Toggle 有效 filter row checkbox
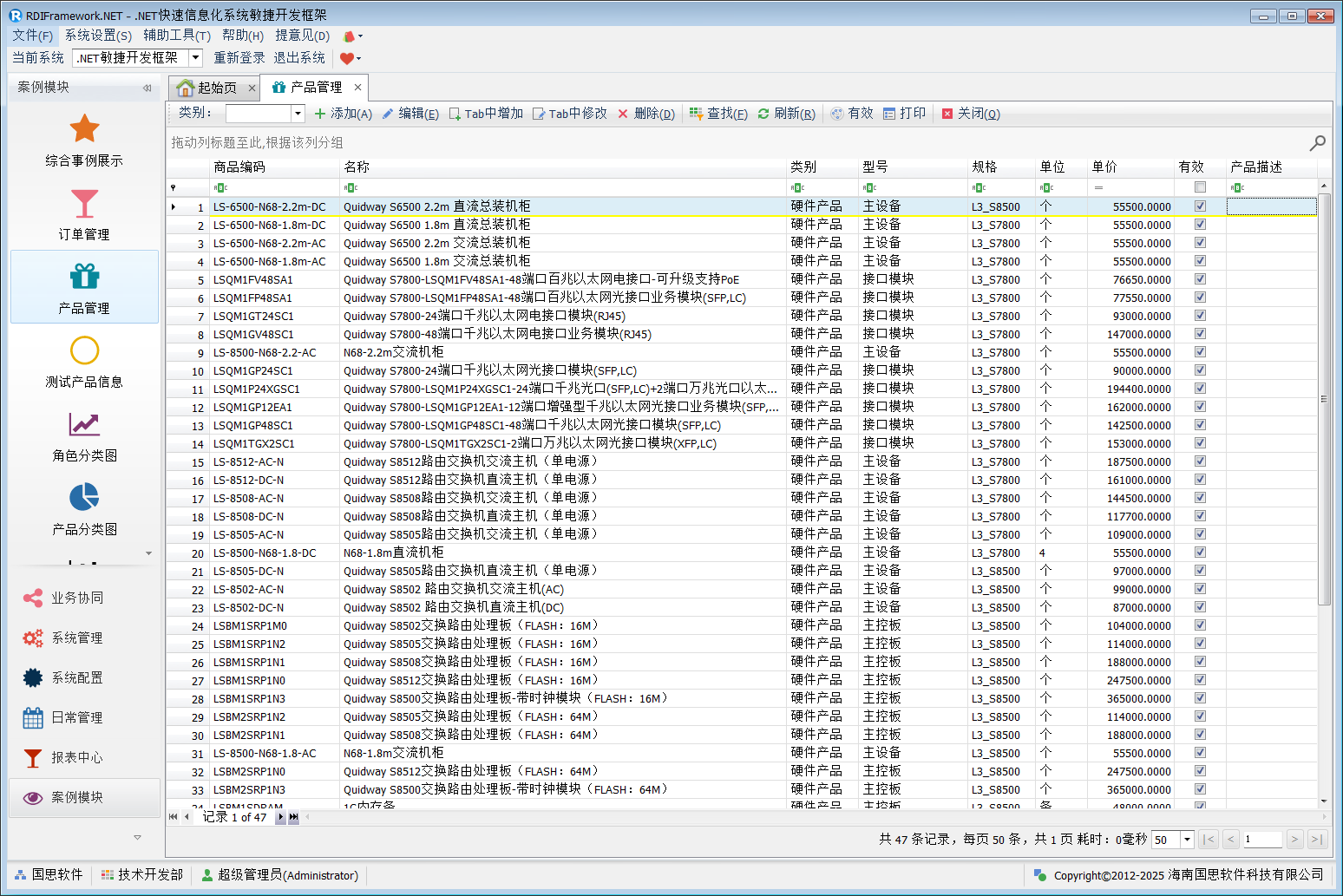The height and width of the screenshot is (896, 1343). click(1200, 187)
